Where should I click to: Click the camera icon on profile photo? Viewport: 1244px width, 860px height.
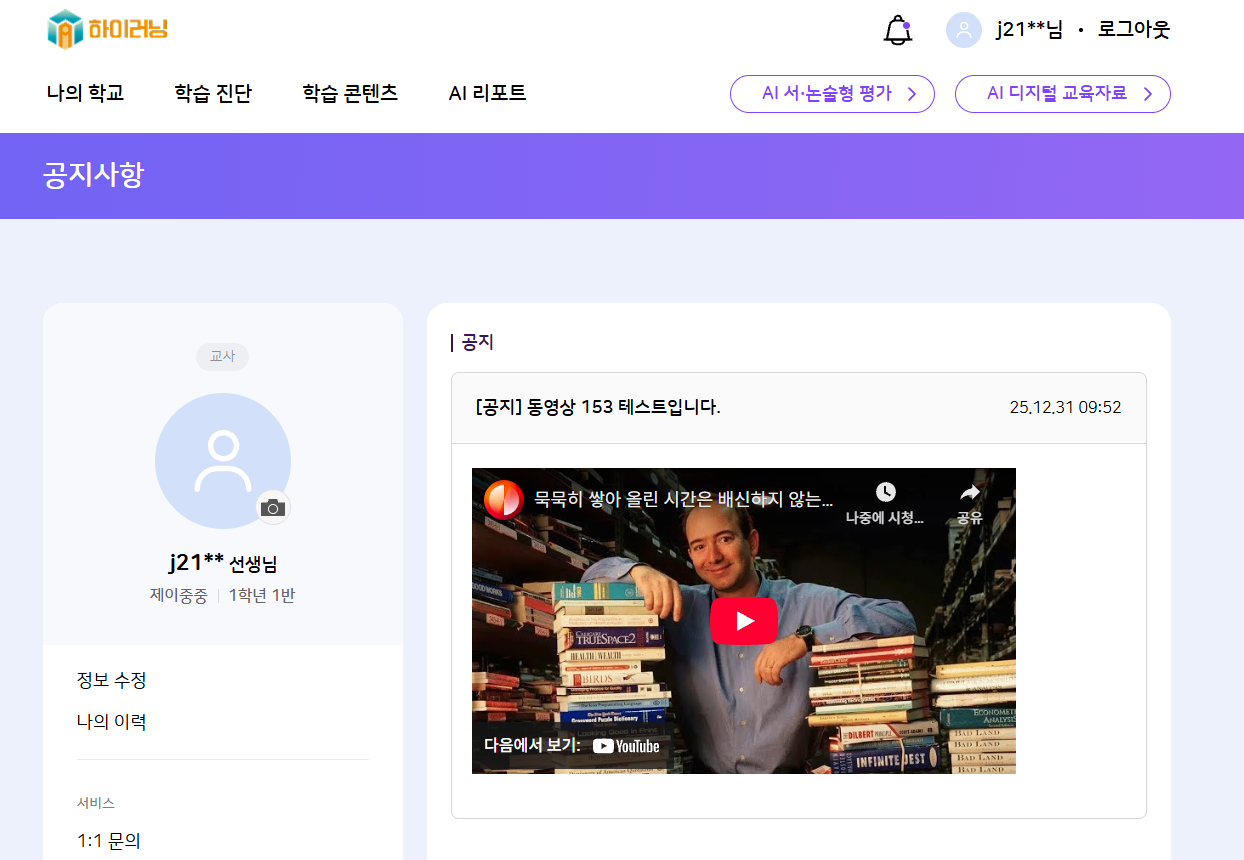(x=273, y=508)
